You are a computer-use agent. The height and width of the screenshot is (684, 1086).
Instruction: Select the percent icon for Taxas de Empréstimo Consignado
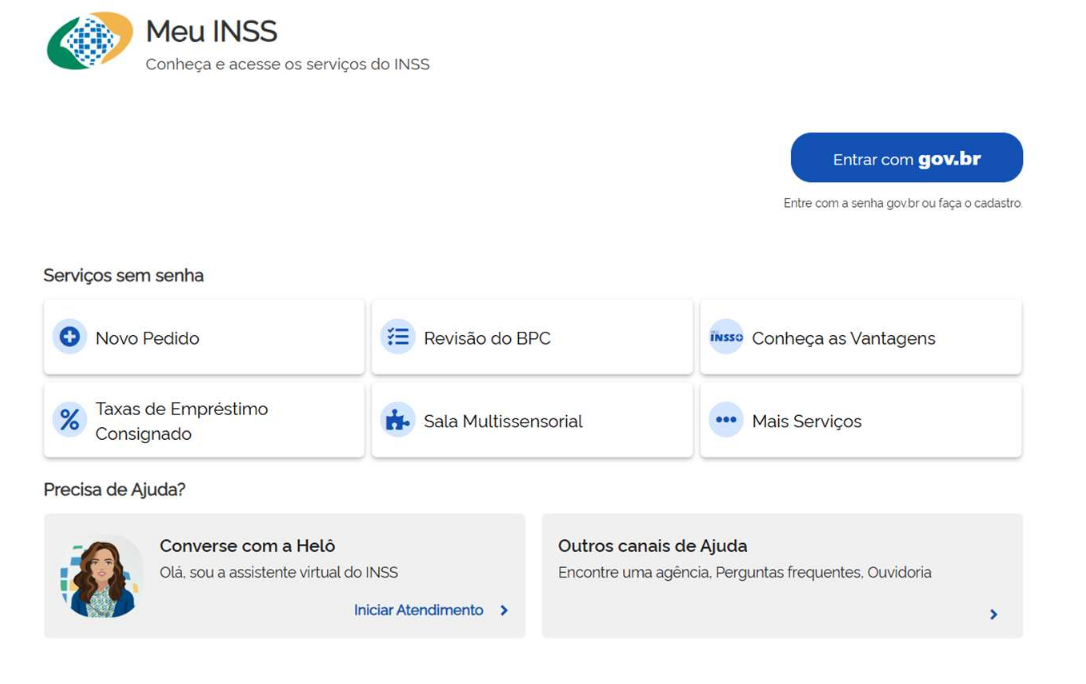(x=67, y=420)
